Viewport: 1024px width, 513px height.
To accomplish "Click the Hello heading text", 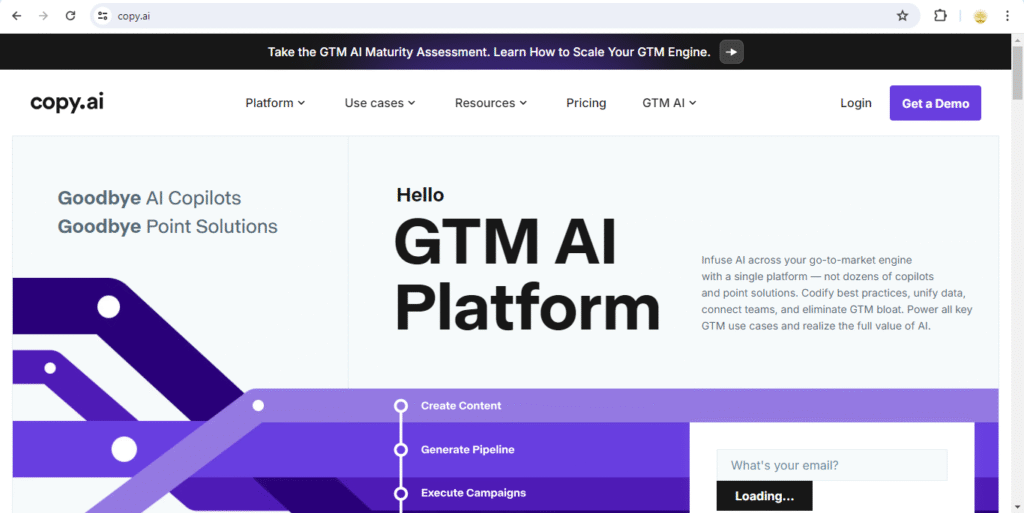I will 420,194.
